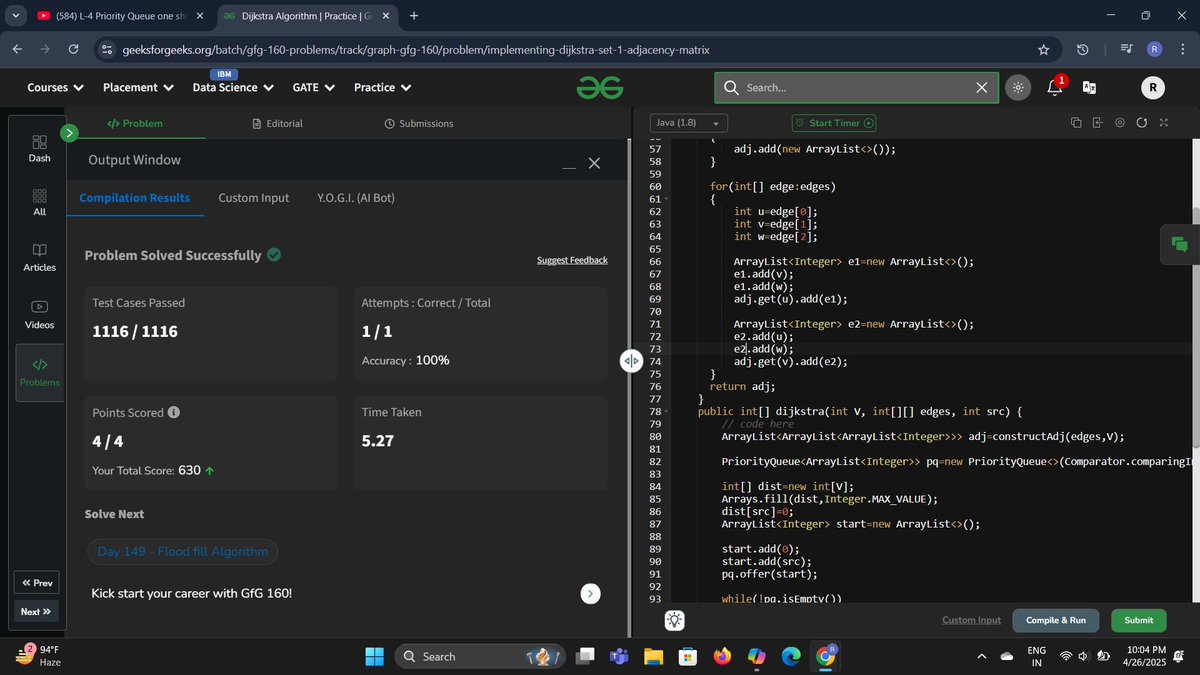The height and width of the screenshot is (675, 1200).
Task: Click the Start Timer button
Action: coord(835,123)
